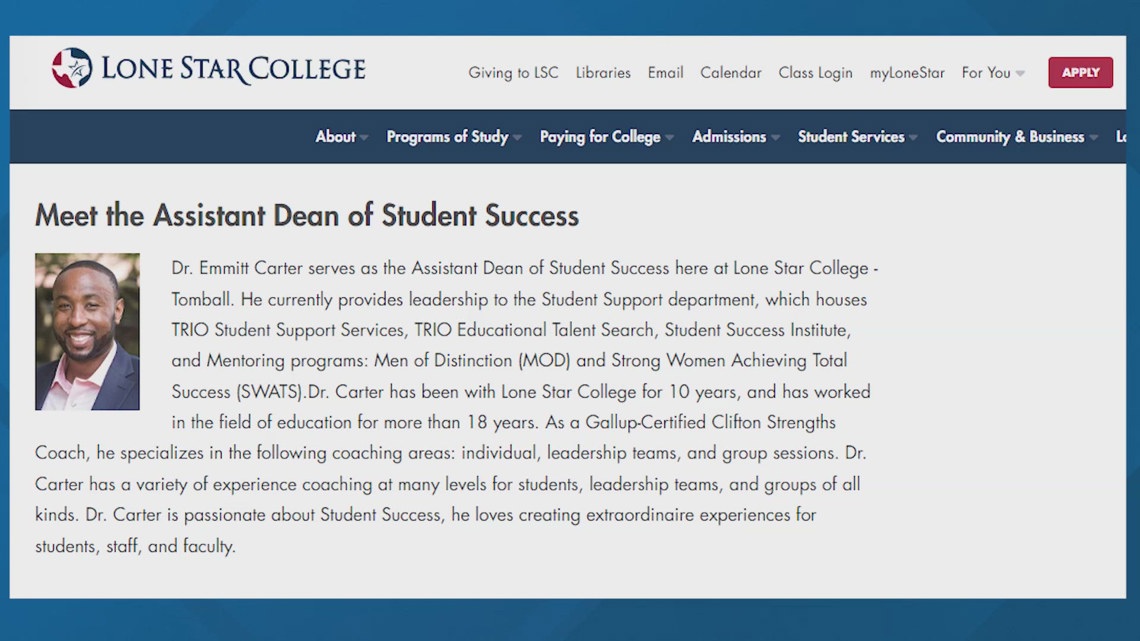Screen dimensions: 1140x641
Task: Click the Lone Star College star logo
Action: coord(71,68)
